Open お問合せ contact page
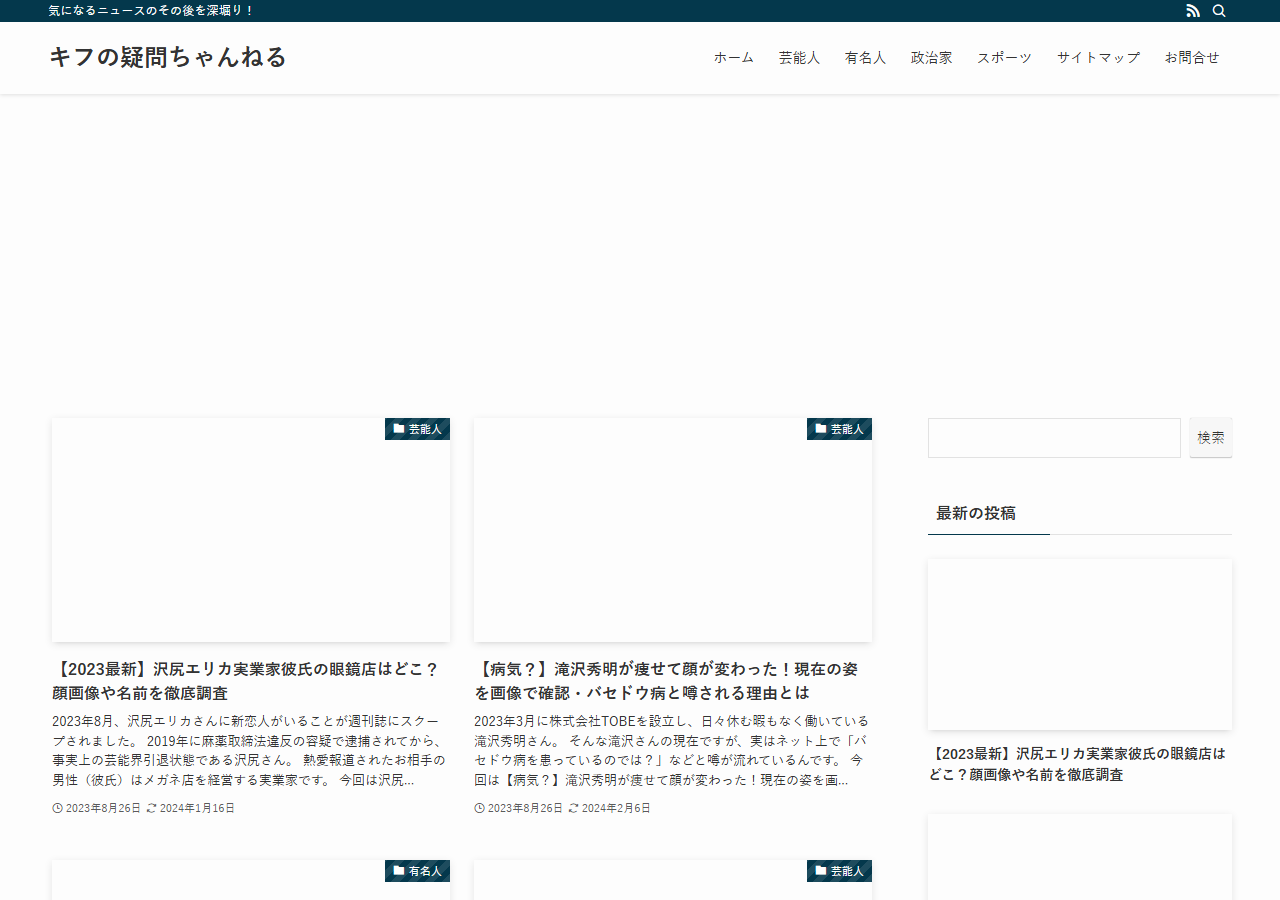Screen dimensions: 1280x900 [x=1192, y=58]
